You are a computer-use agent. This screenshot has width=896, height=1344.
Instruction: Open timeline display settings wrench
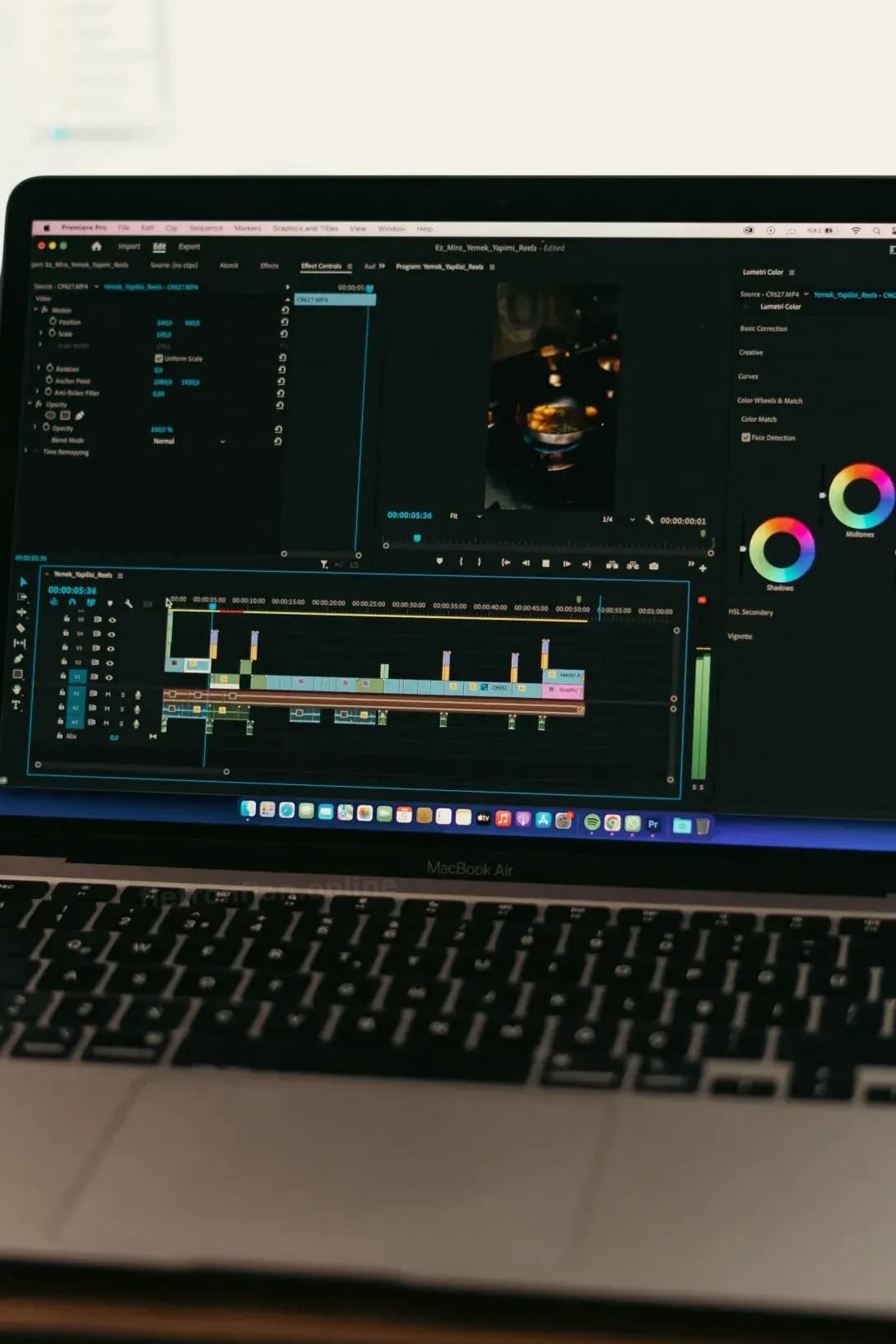point(128,603)
